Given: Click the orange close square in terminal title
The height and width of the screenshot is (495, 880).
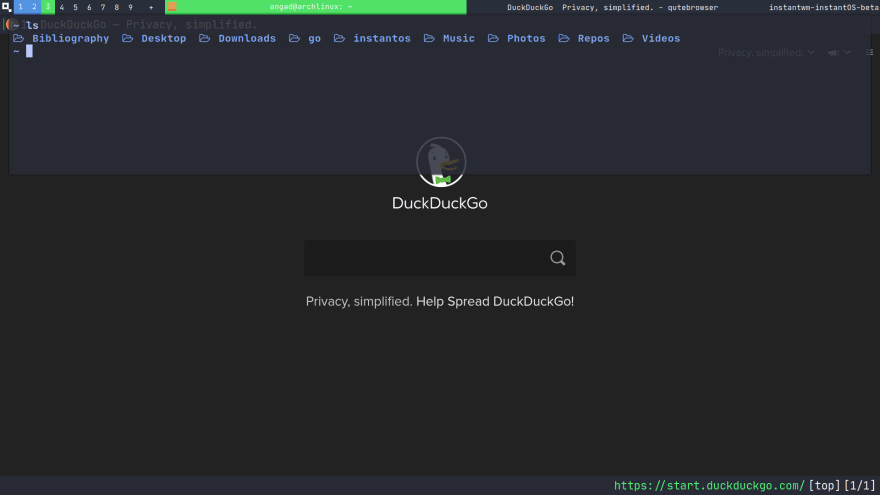Looking at the screenshot, I should [x=172, y=7].
